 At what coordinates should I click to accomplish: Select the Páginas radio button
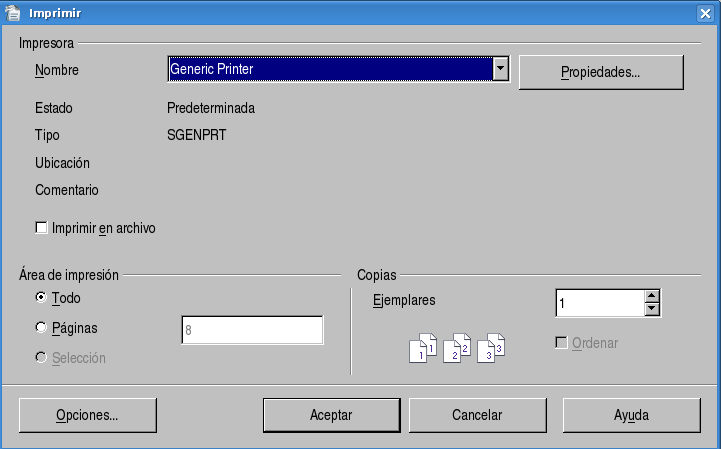point(41,327)
